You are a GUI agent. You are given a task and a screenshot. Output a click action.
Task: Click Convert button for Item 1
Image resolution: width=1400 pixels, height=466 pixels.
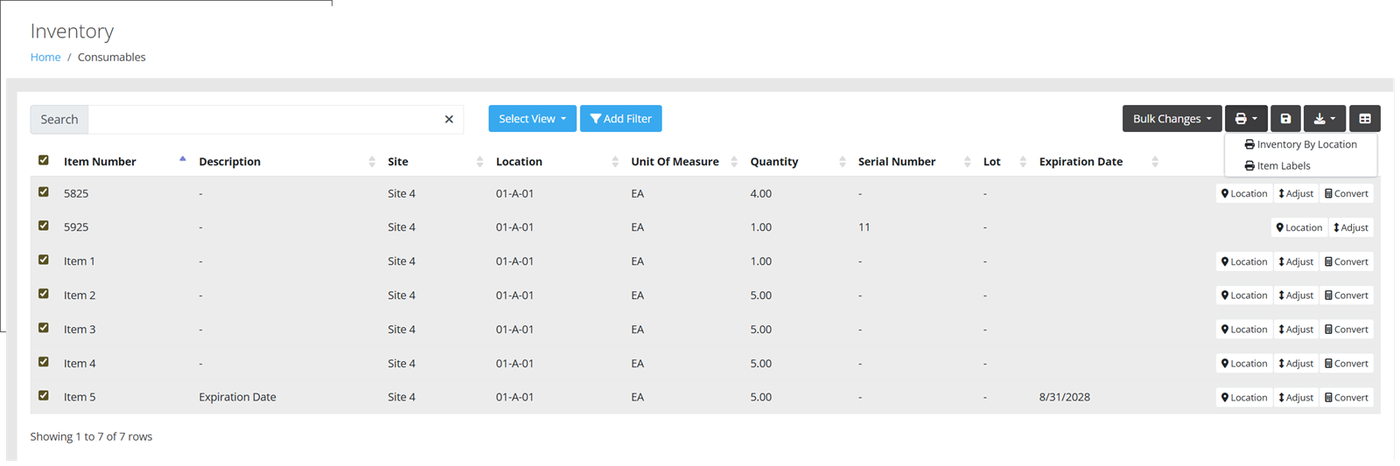(1346, 262)
